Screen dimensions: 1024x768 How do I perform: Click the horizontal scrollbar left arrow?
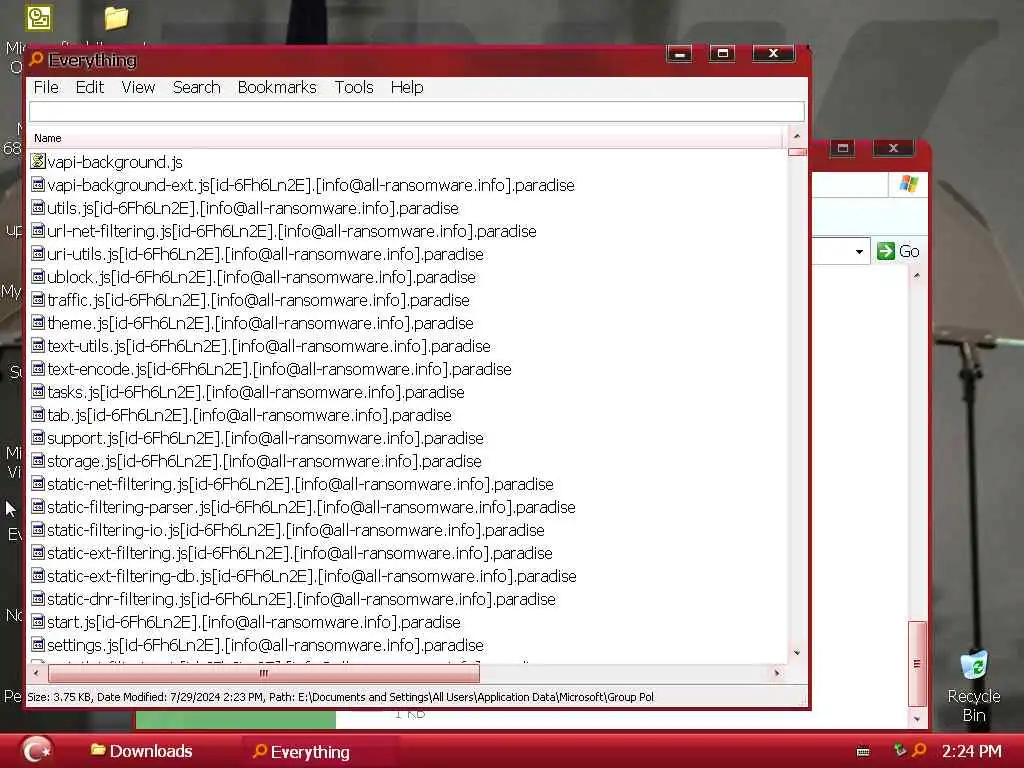click(x=37, y=673)
